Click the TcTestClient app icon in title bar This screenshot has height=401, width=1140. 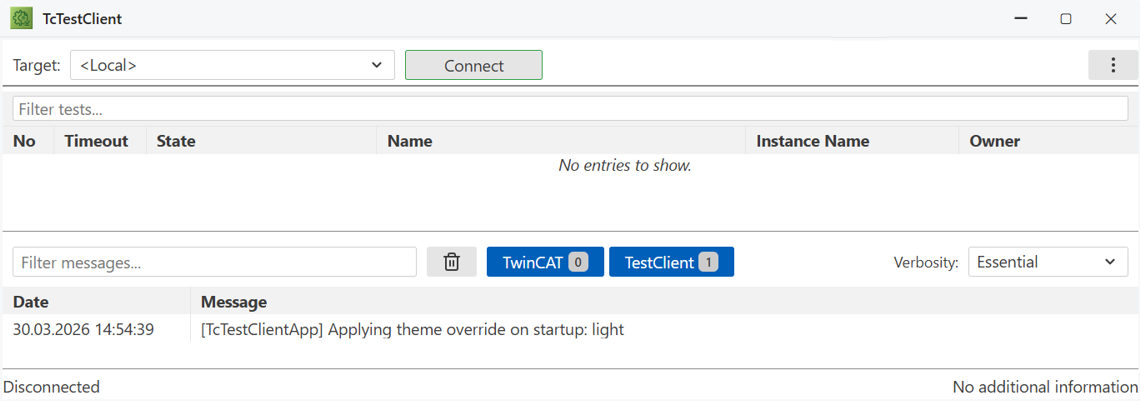pos(20,19)
